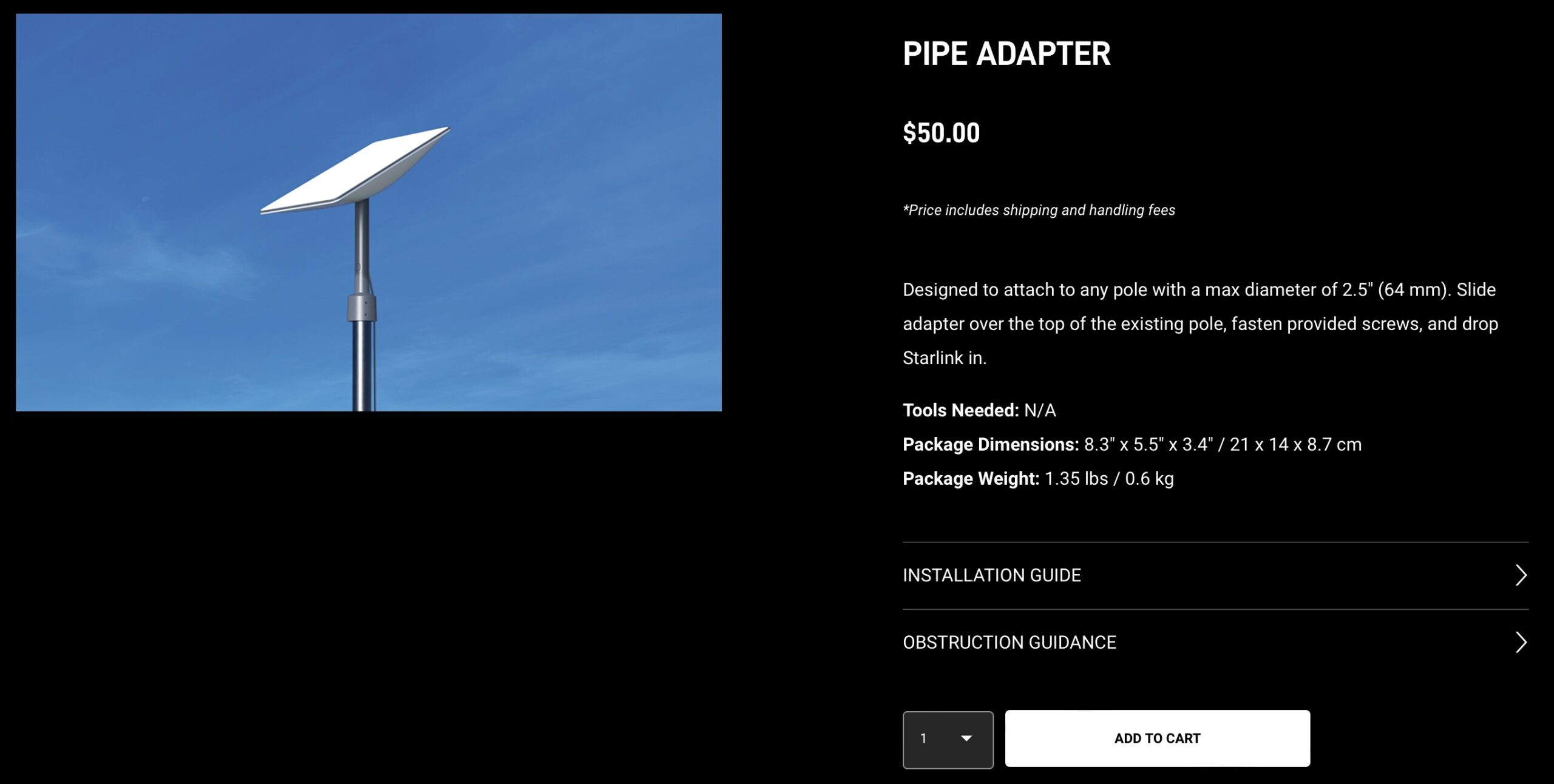Viewport: 1554px width, 784px height.
Task: Open the quantity selection dropdown
Action: click(948, 738)
